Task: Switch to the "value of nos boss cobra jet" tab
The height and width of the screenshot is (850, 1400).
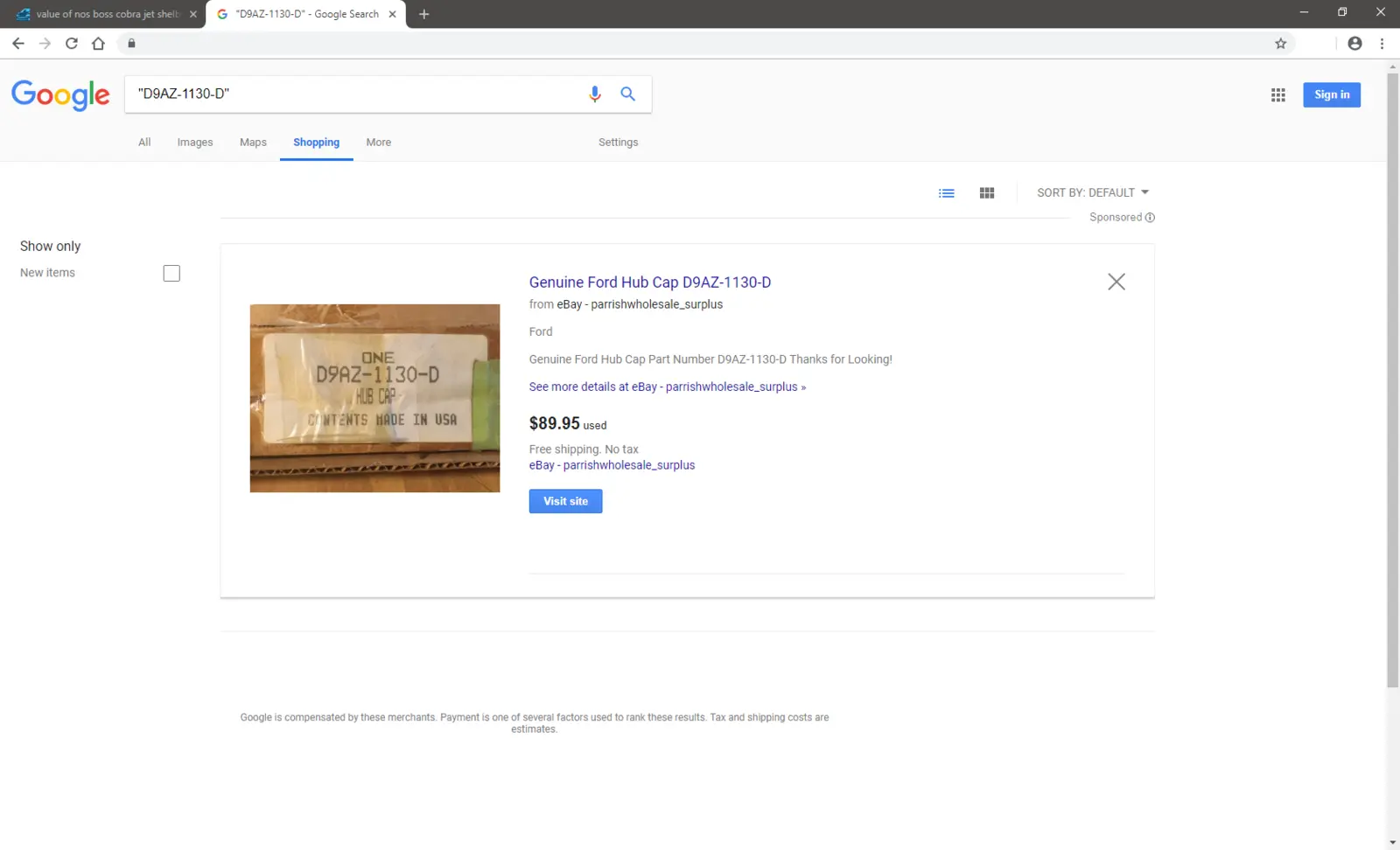Action: tap(103, 14)
